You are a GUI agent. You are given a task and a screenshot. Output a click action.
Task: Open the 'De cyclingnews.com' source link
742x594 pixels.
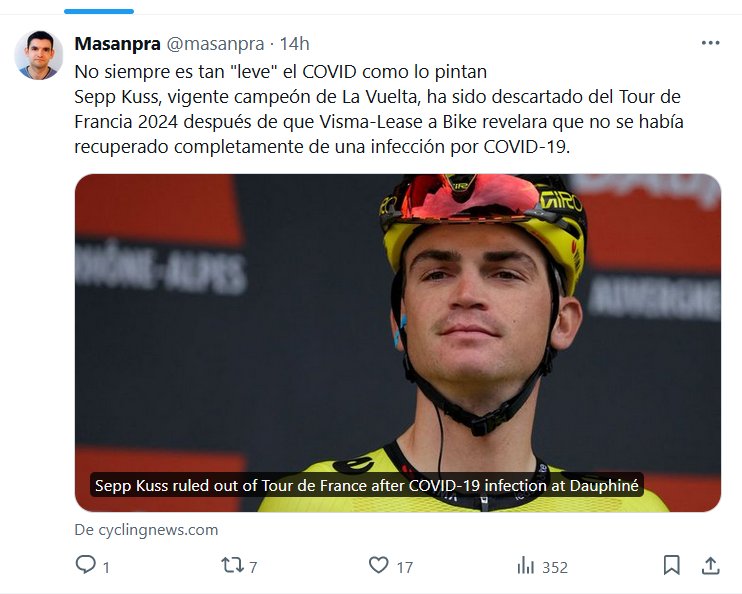146,530
